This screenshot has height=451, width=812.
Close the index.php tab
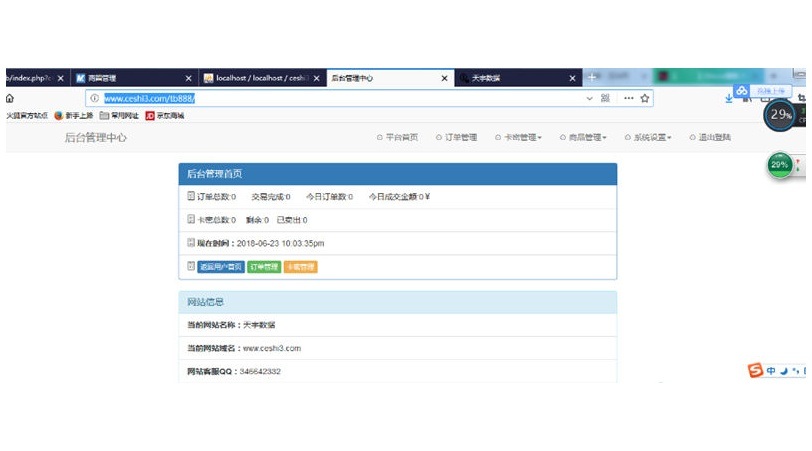point(61,78)
